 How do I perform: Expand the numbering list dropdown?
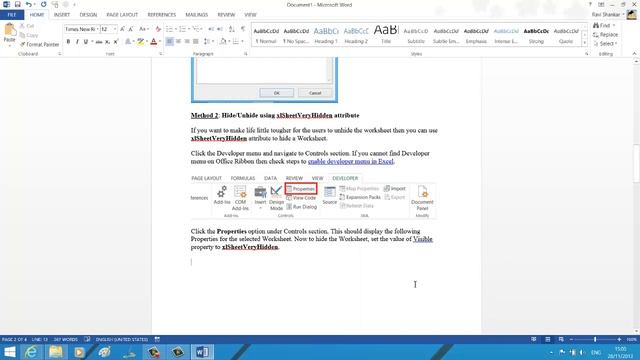point(189,29)
